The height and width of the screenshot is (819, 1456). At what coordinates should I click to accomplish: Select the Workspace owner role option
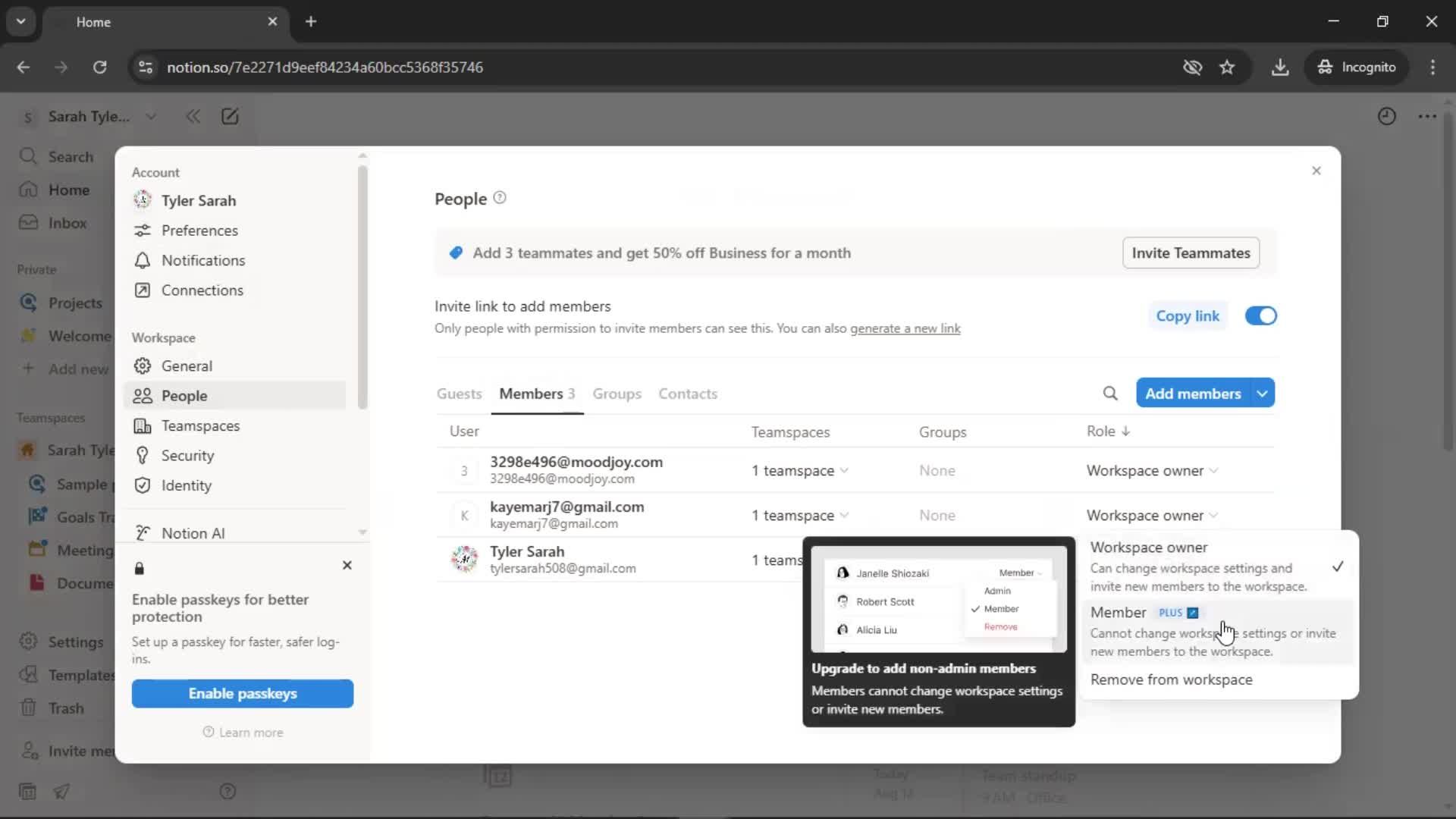coord(1219,566)
